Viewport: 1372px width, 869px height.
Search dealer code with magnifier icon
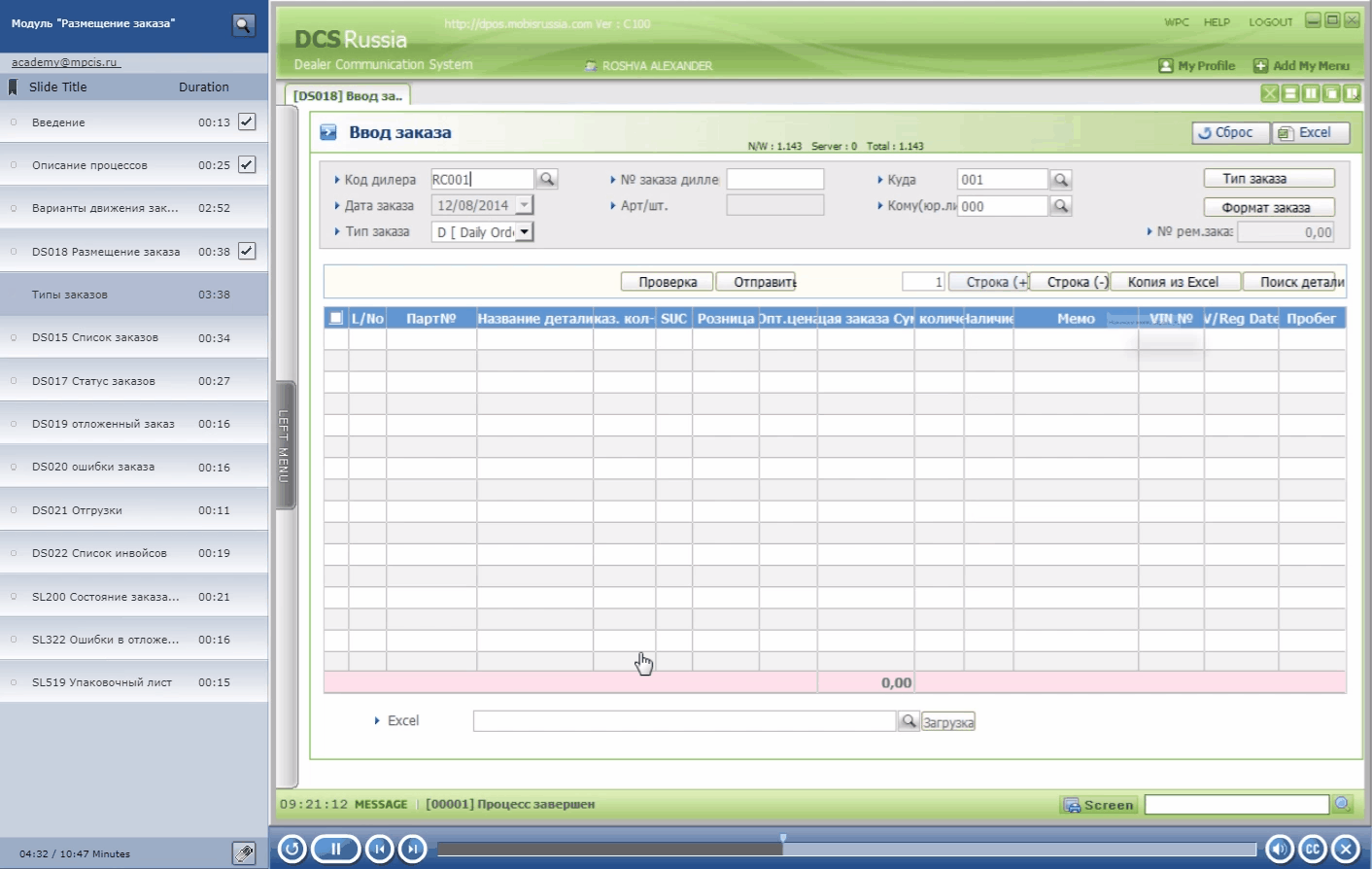[x=547, y=179]
